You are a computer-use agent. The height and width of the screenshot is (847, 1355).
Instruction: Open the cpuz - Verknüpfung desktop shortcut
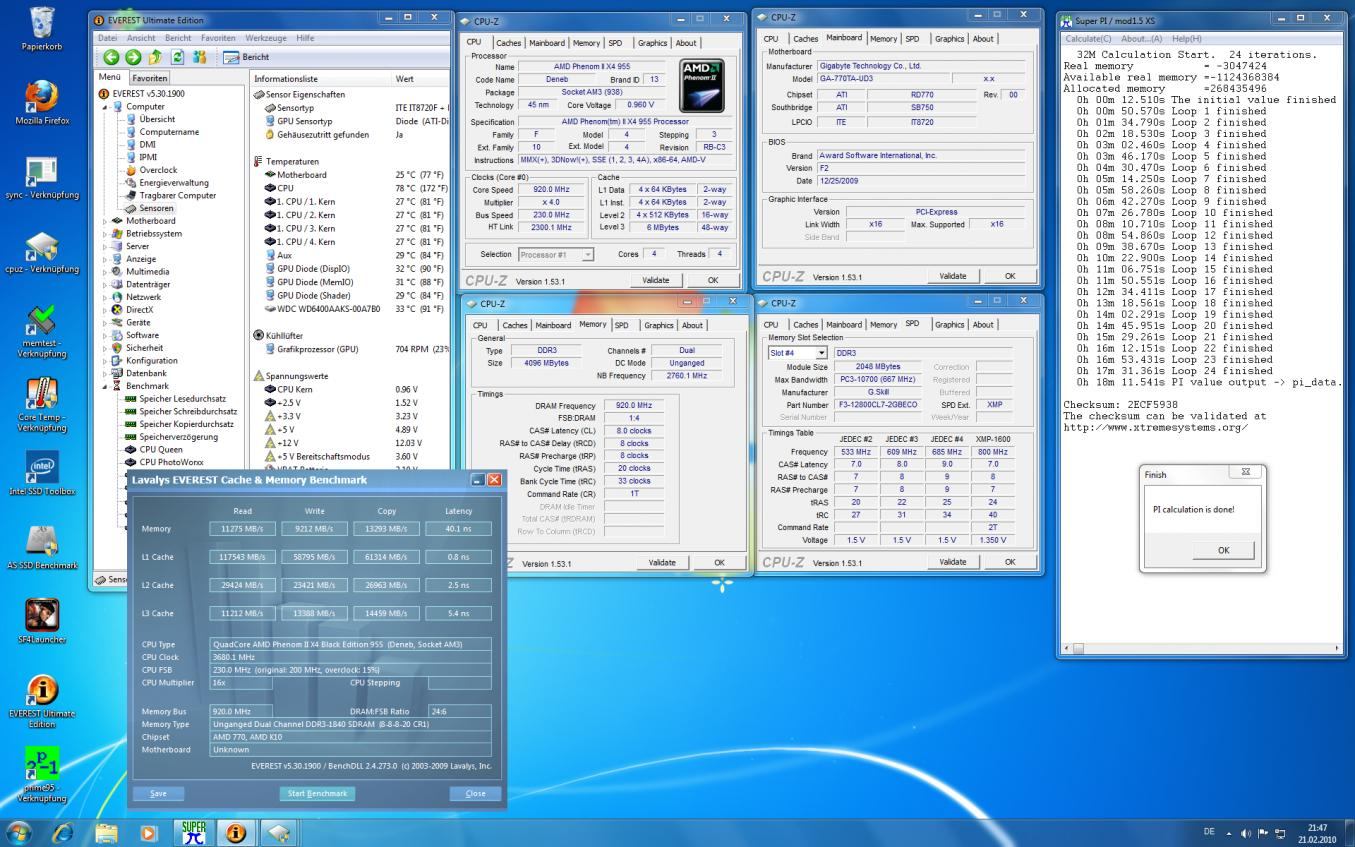coord(42,253)
